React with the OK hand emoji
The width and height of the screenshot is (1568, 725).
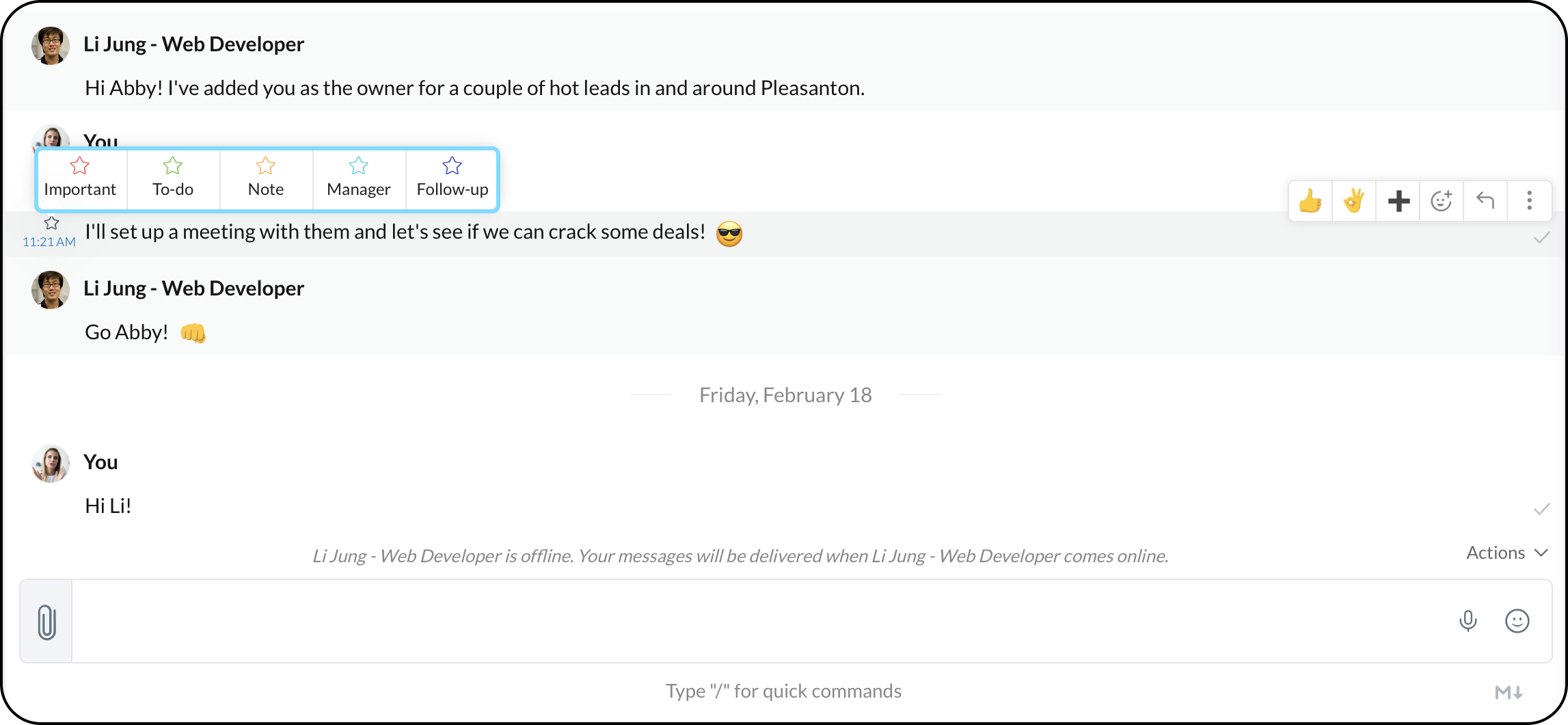1354,201
